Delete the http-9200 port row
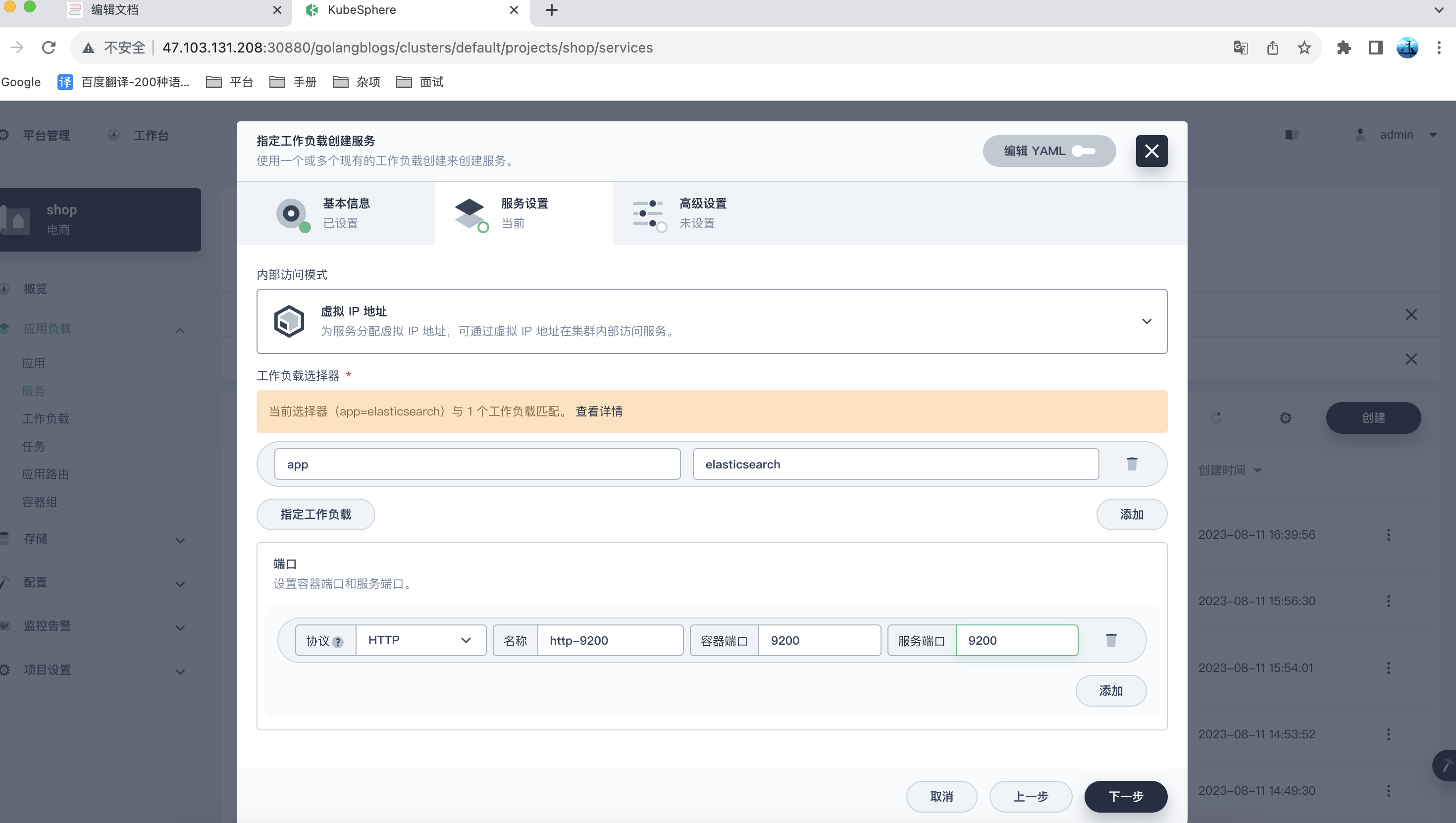1456x823 pixels. (1111, 640)
